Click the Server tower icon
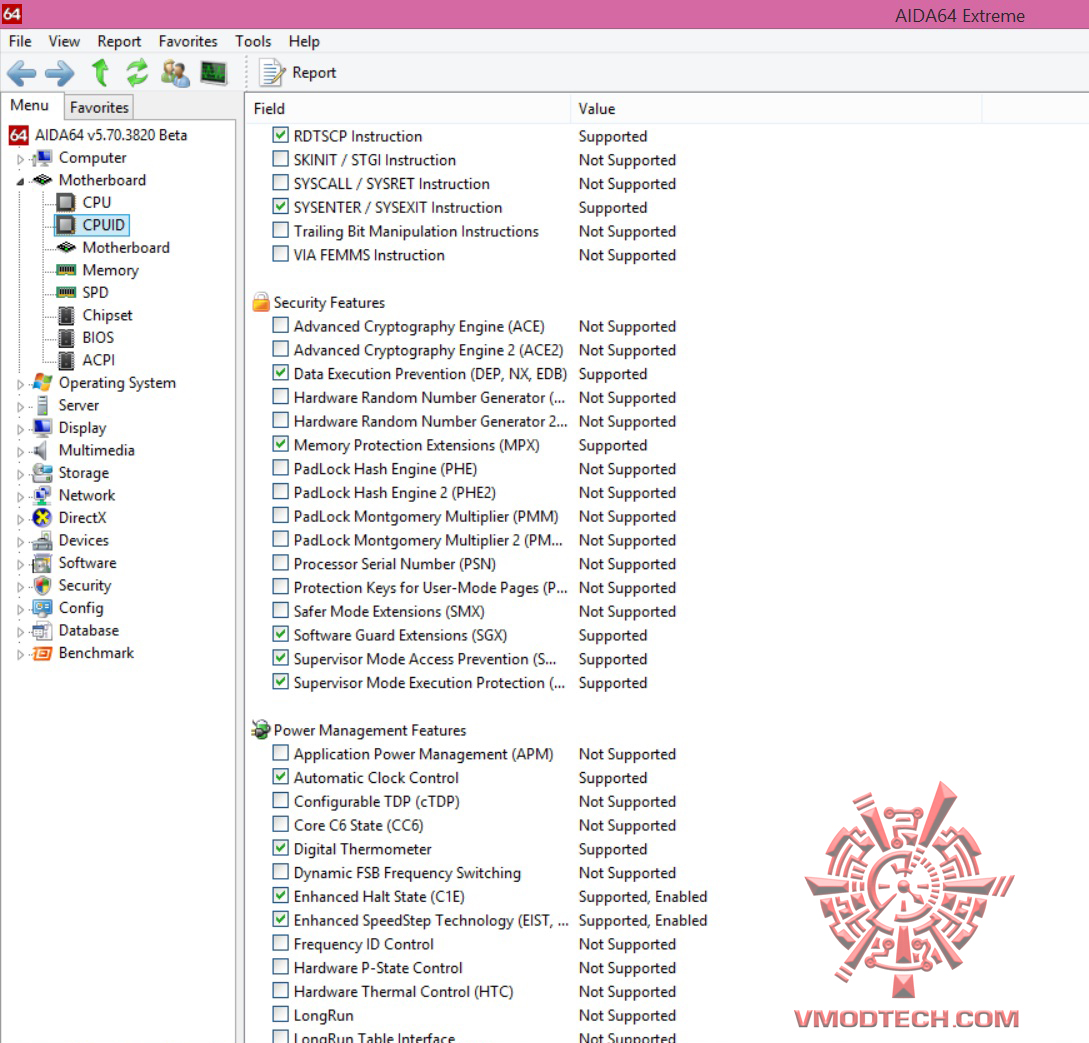This screenshot has height=1043, width=1089. tap(42, 405)
